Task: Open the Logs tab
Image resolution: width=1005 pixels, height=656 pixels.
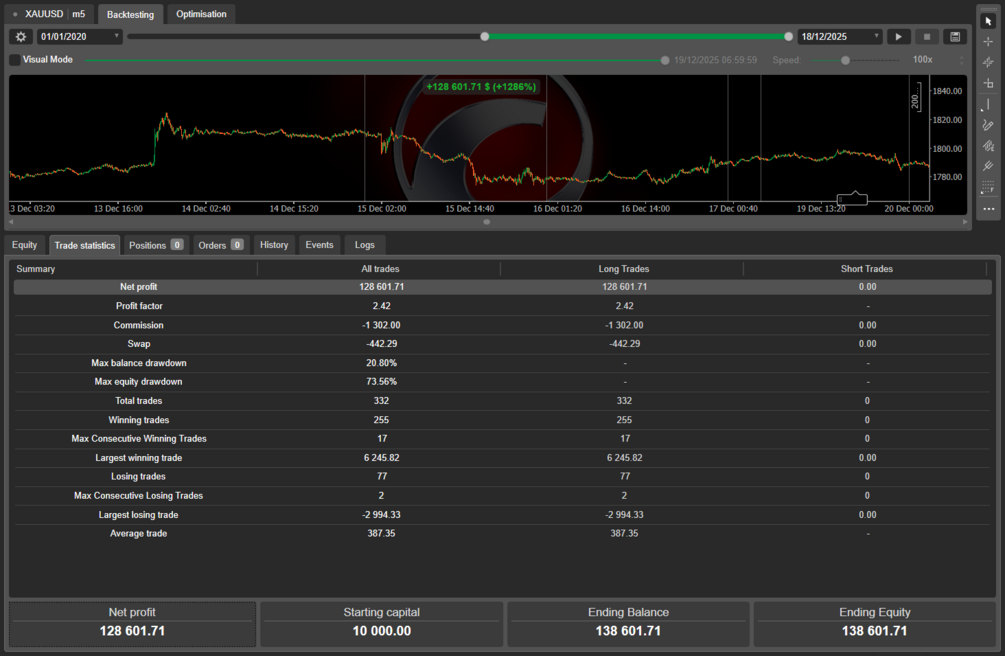Action: (x=365, y=245)
